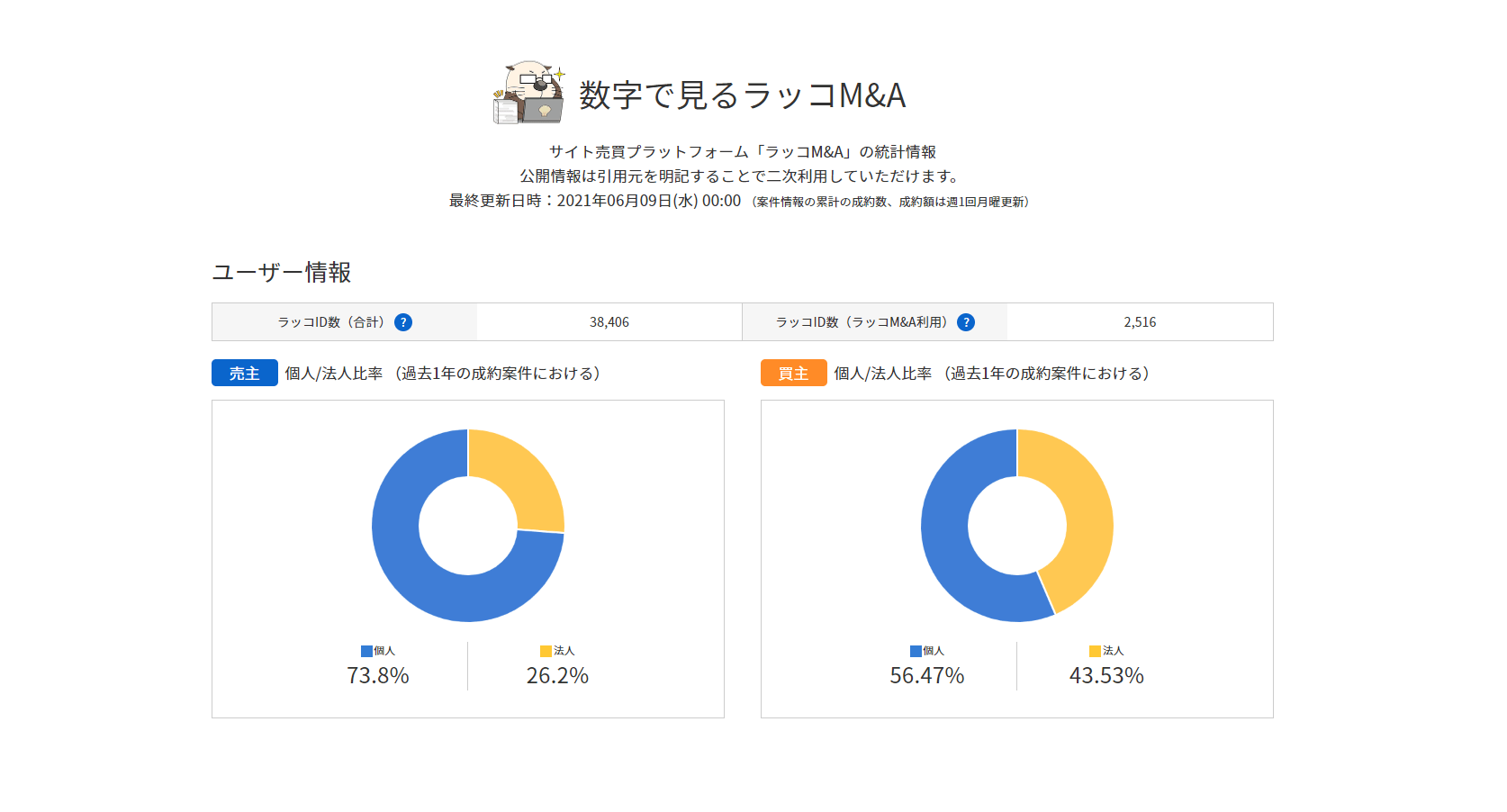Click yellow 法人 legend swatch under seller chart

pos(546,651)
